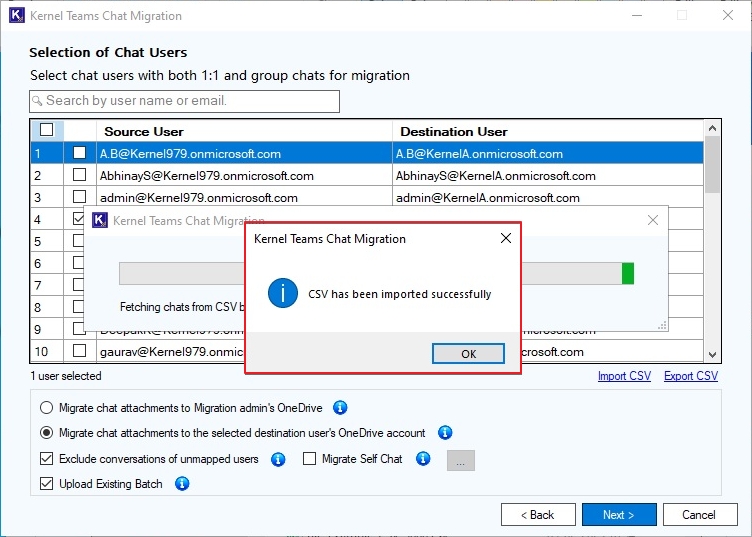
Task: Close the CSV imported message box
Action: tap(505, 238)
